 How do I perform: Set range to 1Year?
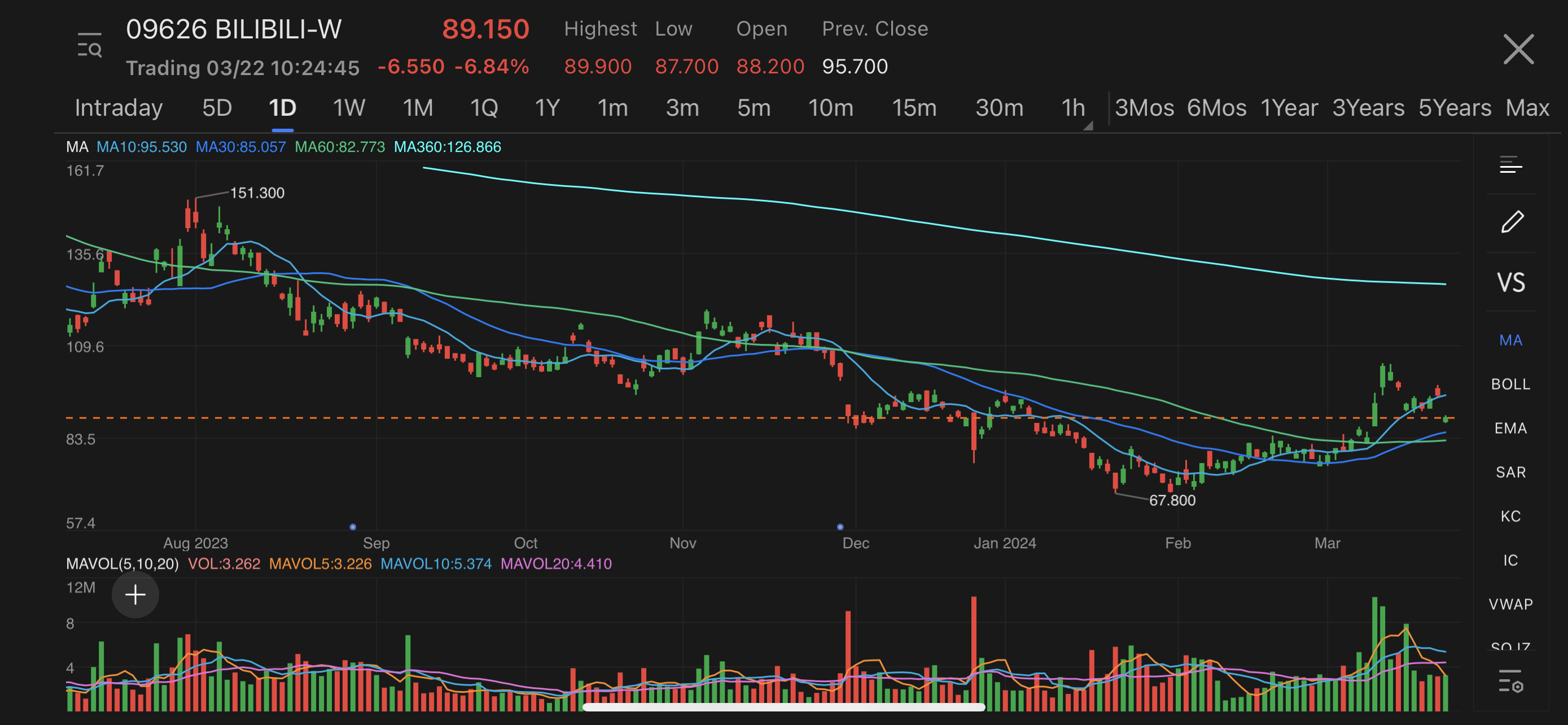[x=1289, y=108]
